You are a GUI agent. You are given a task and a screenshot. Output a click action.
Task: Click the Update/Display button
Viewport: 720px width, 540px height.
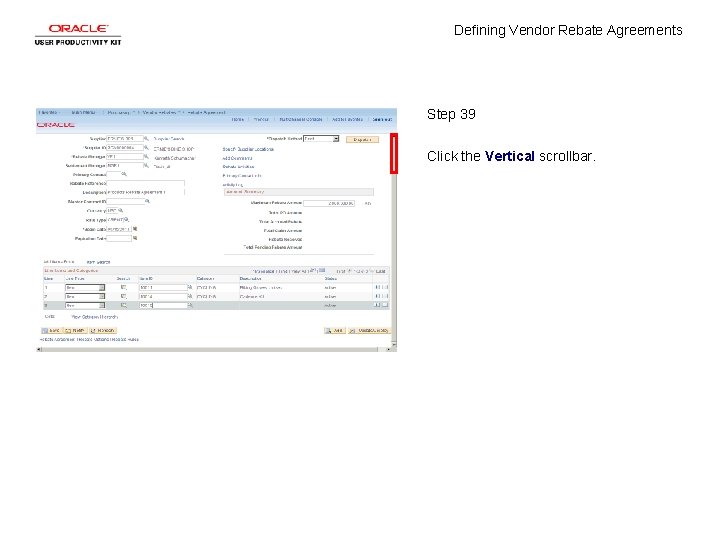[x=369, y=331]
